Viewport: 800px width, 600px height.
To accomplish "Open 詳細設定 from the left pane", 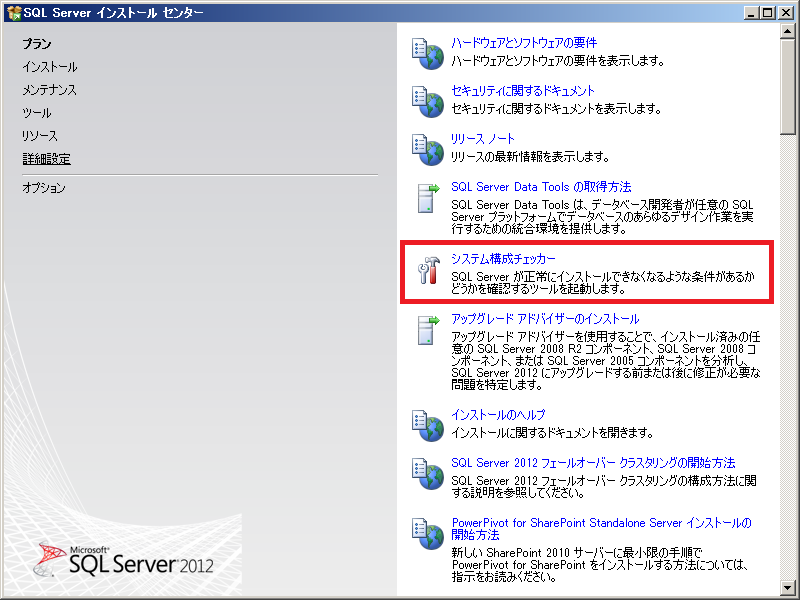I will 46,159.
